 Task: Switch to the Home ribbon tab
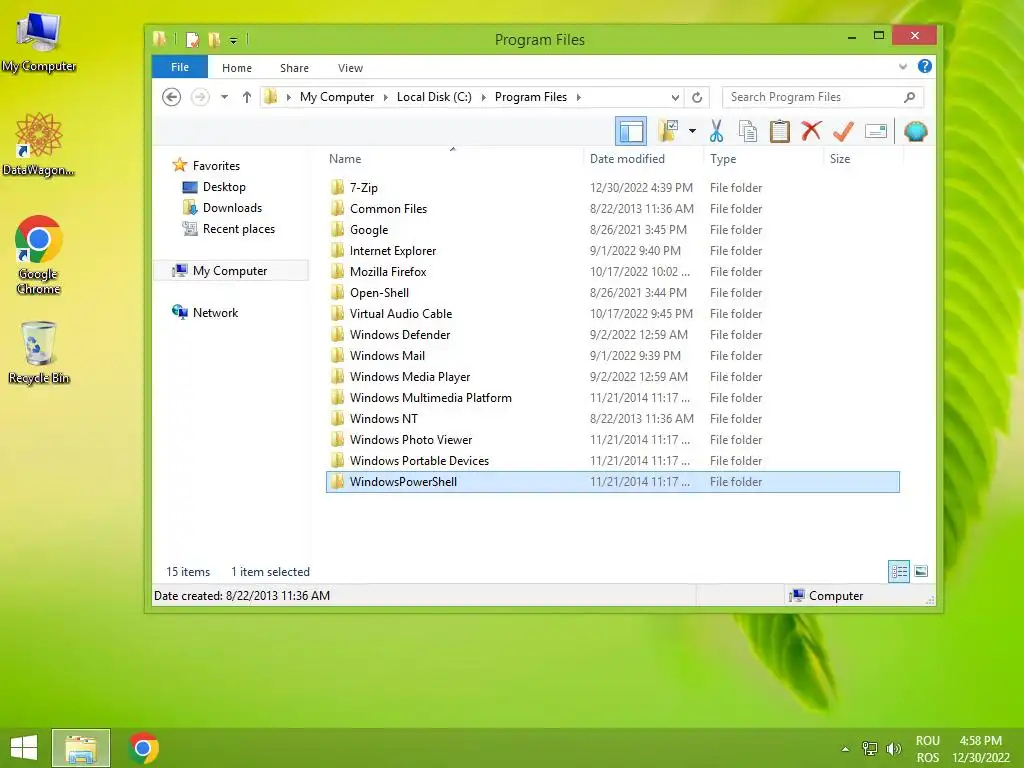tap(236, 68)
